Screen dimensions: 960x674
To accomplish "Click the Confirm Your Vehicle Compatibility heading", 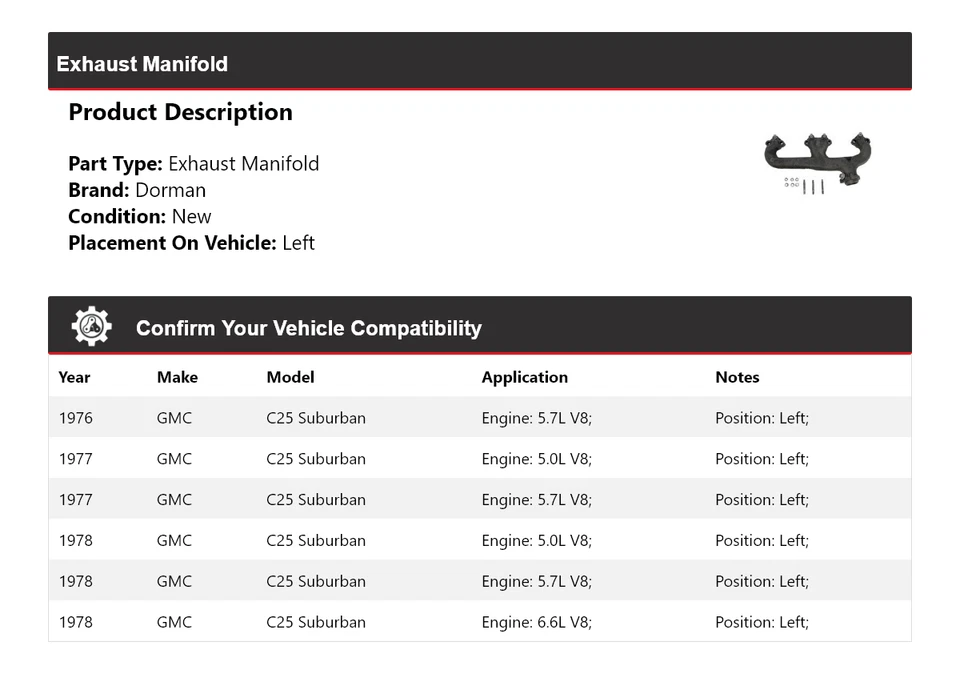I will point(308,328).
